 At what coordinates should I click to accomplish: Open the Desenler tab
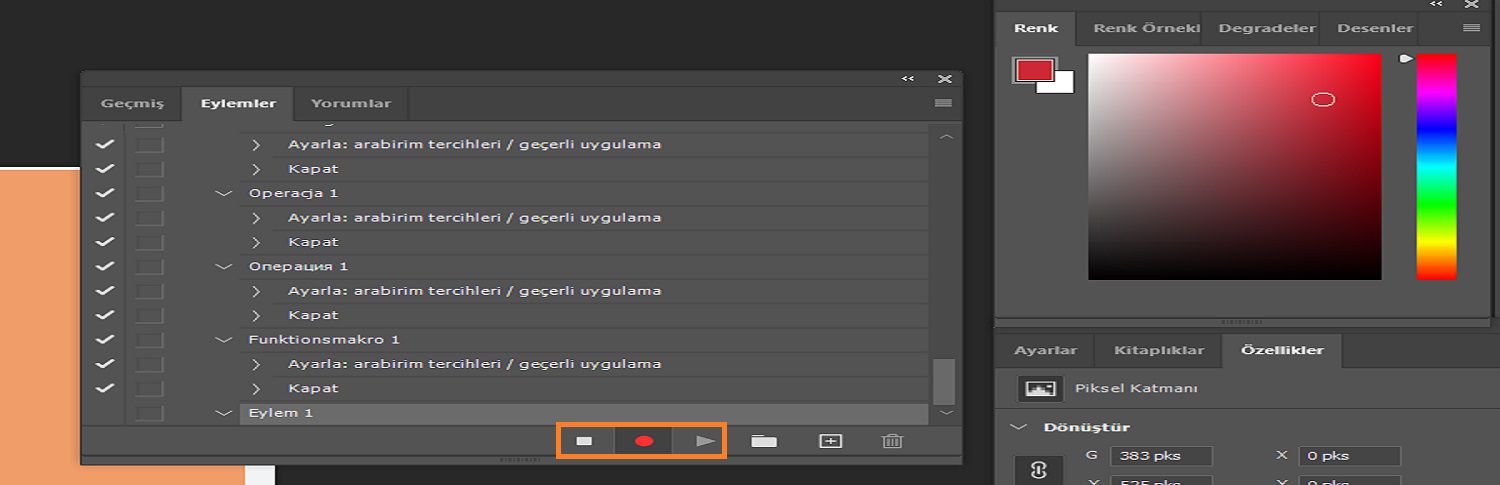[1375, 29]
